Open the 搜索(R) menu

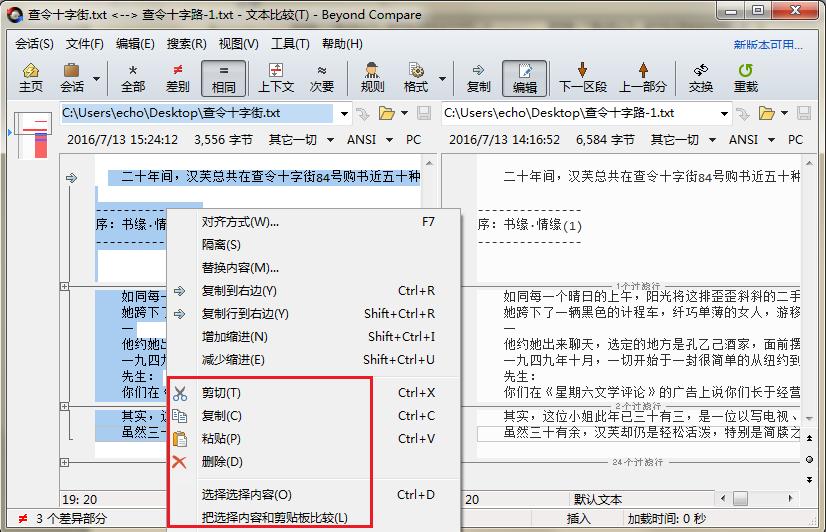point(186,44)
